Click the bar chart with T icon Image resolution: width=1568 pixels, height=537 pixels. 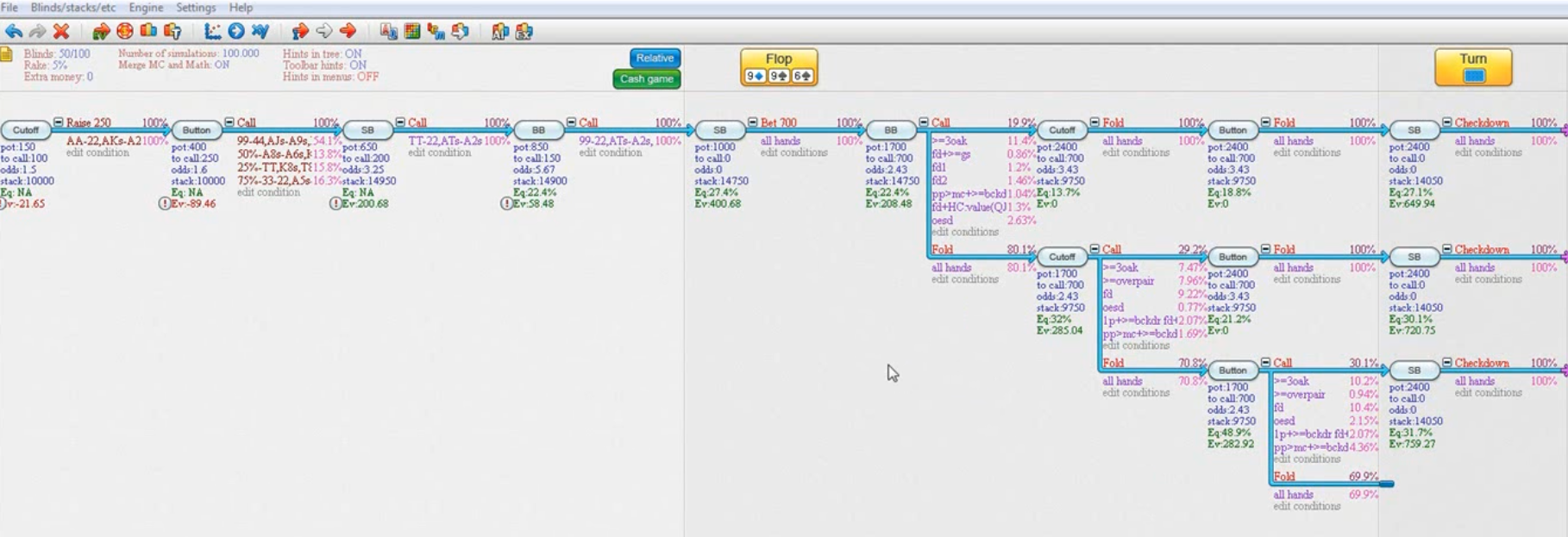172,32
